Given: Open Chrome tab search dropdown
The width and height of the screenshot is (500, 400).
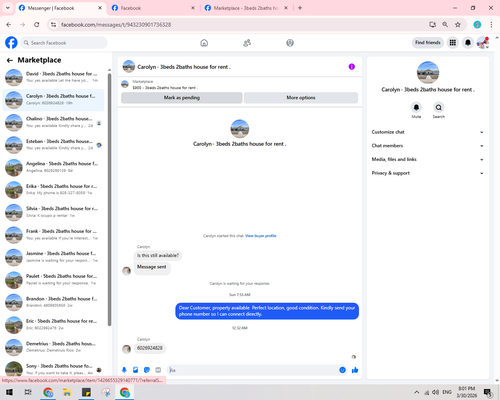Looking at the screenshot, I should click(x=8, y=8).
